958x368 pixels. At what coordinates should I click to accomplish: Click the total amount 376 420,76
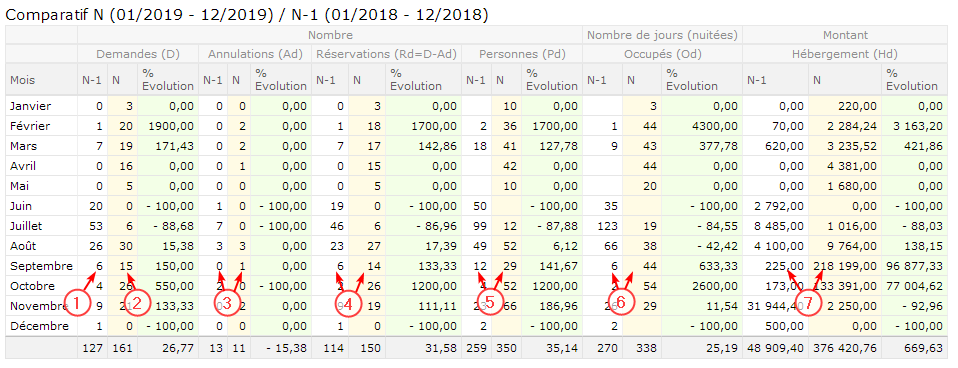[846, 348]
